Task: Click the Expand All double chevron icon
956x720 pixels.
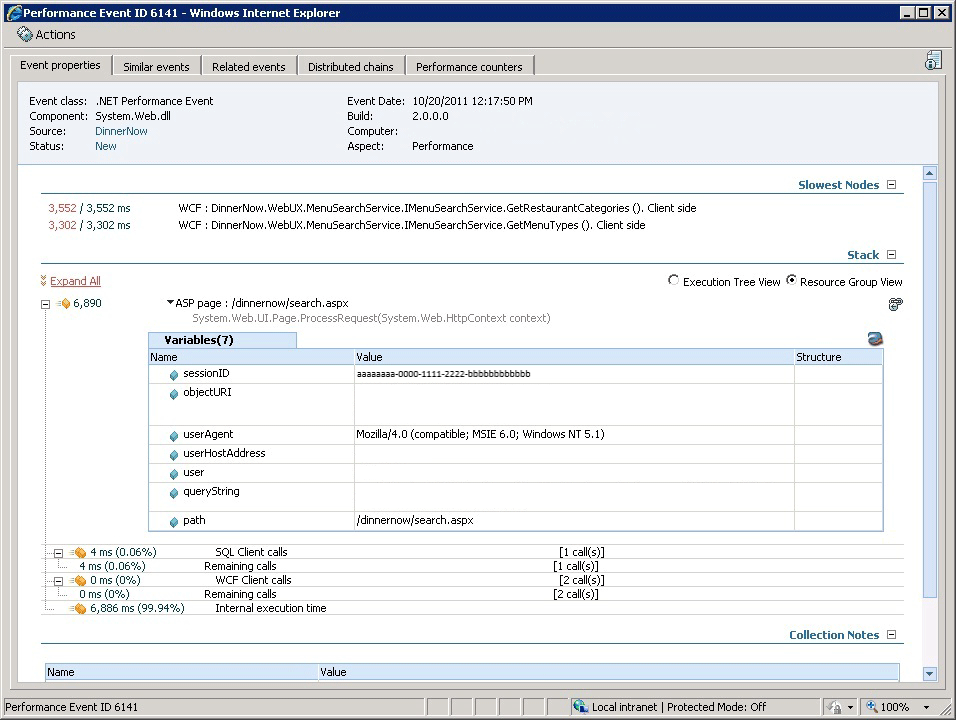Action: (x=43, y=280)
